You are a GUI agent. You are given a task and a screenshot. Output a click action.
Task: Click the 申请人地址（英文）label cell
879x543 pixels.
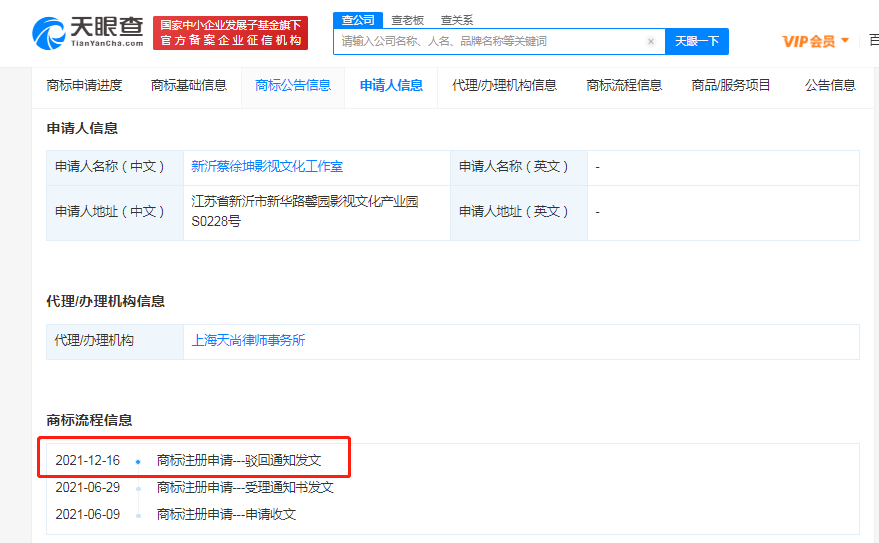click(519, 212)
